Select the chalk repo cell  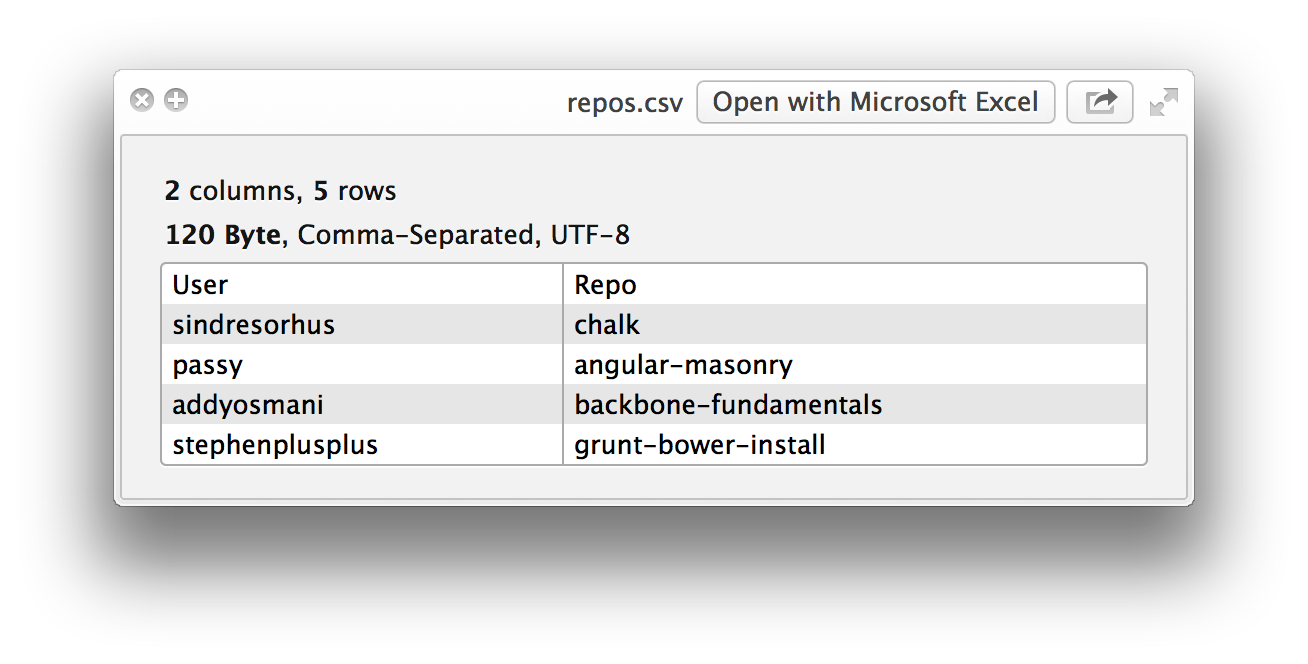(607, 325)
